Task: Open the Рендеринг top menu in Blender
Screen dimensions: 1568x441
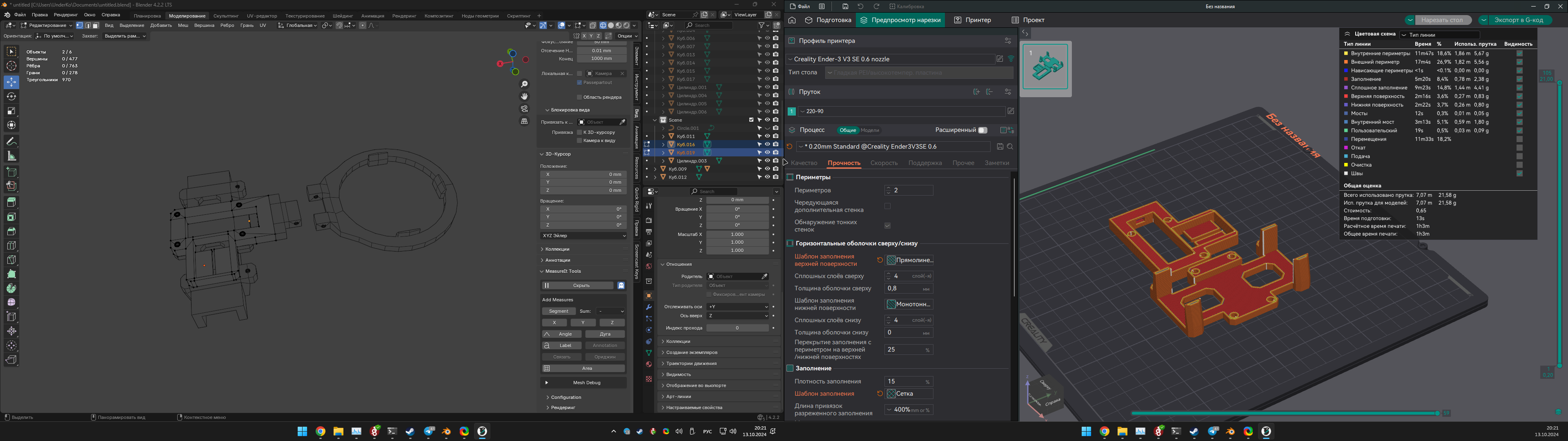Action: pos(66,15)
